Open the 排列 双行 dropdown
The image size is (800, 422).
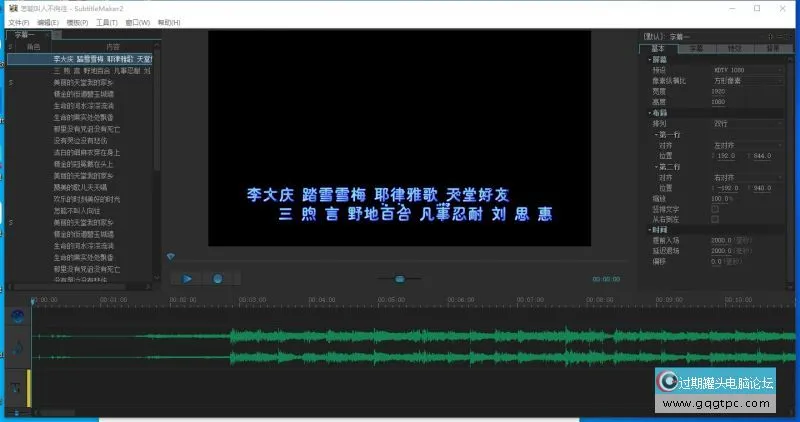[x=747, y=123]
